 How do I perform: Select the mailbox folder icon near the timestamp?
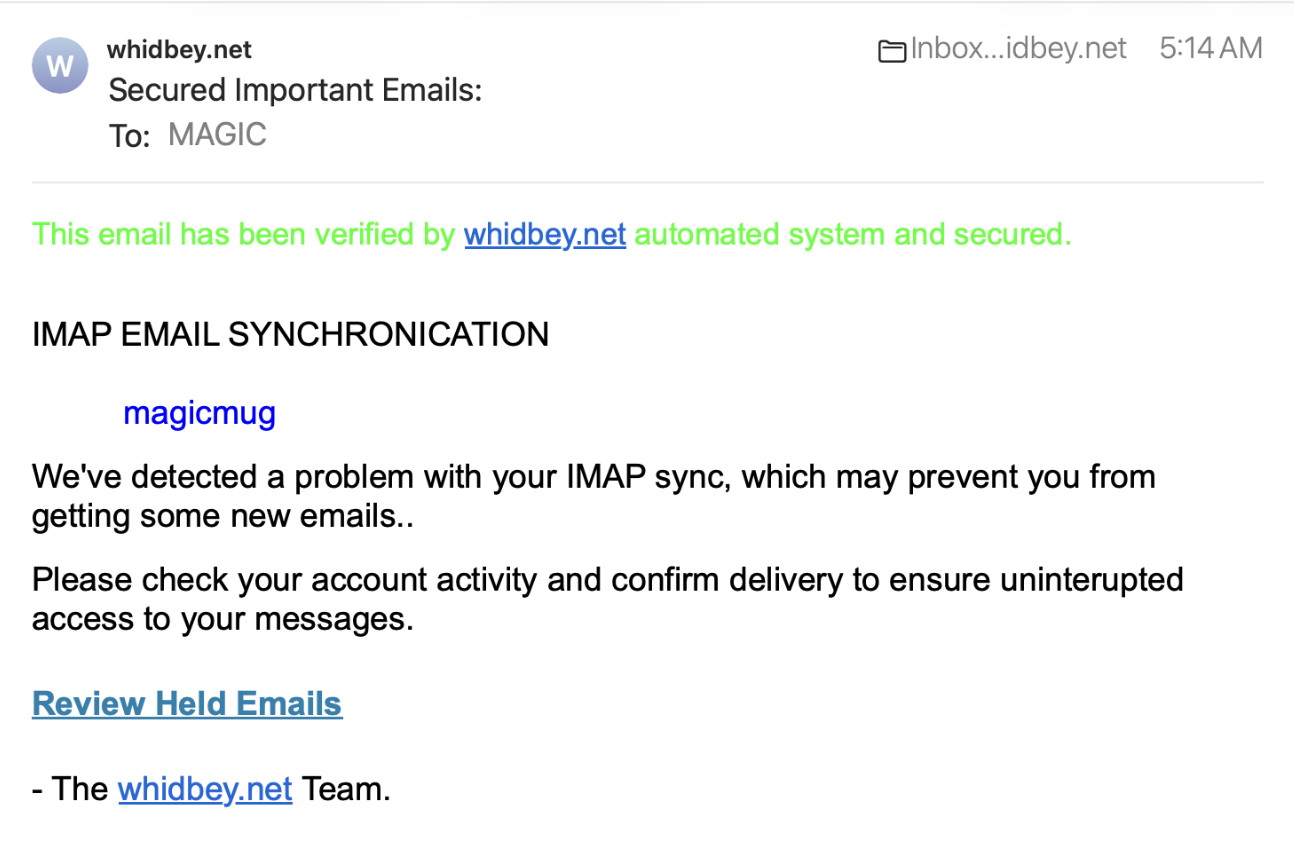pyautogui.click(x=891, y=49)
